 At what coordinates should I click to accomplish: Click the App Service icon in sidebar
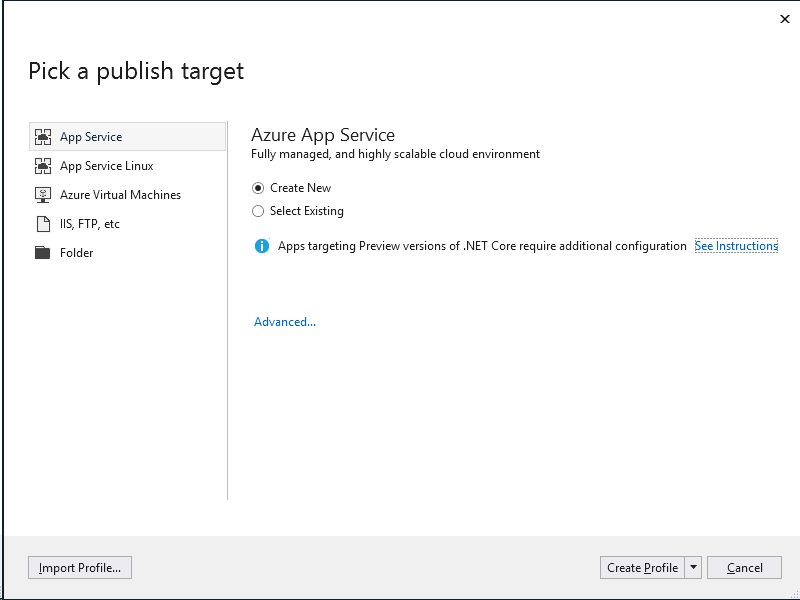(43, 137)
